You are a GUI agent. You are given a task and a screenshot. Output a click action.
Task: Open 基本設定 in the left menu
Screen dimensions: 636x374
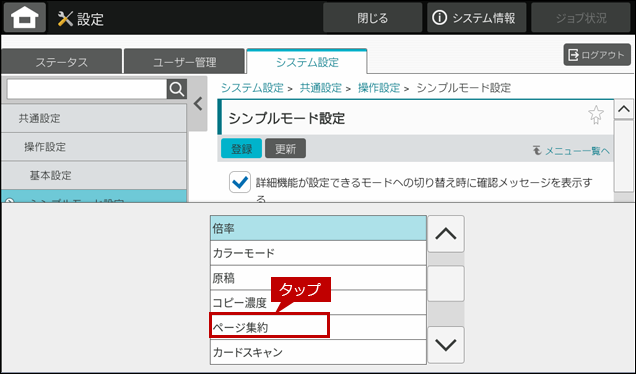tap(94, 175)
